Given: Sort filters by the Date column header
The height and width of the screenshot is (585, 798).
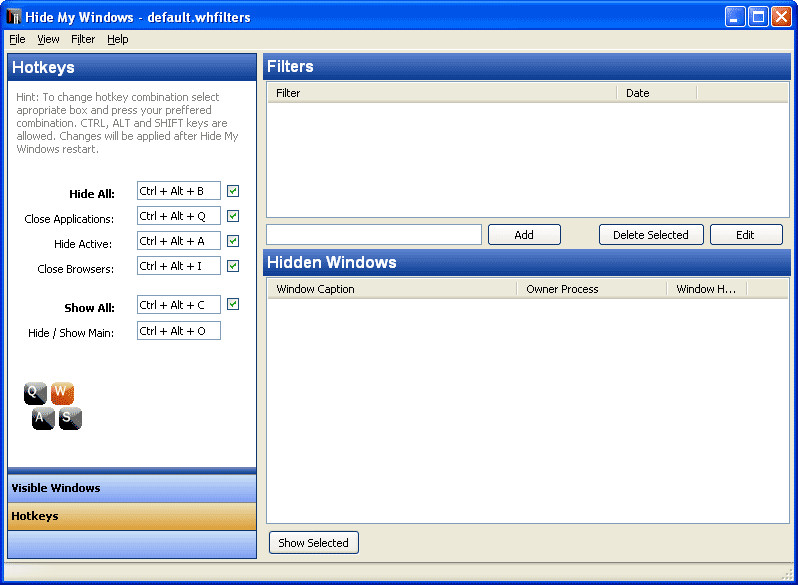Looking at the screenshot, I should click(x=657, y=93).
